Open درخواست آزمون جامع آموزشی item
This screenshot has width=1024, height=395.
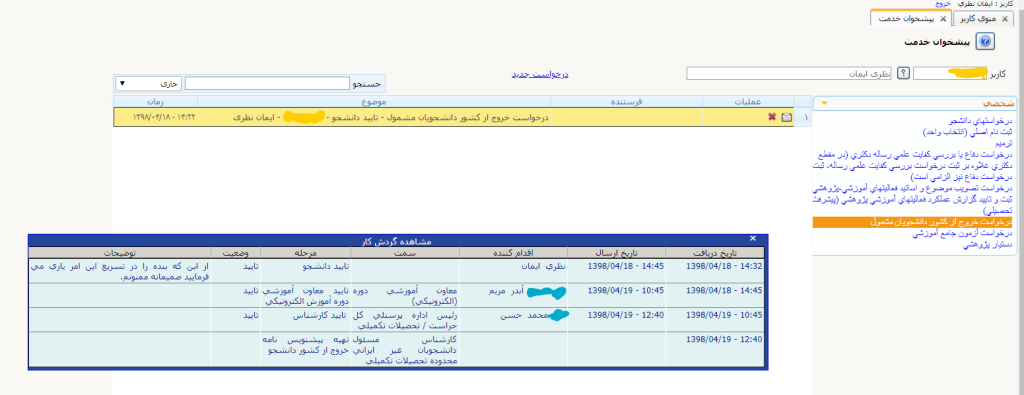tap(962, 233)
